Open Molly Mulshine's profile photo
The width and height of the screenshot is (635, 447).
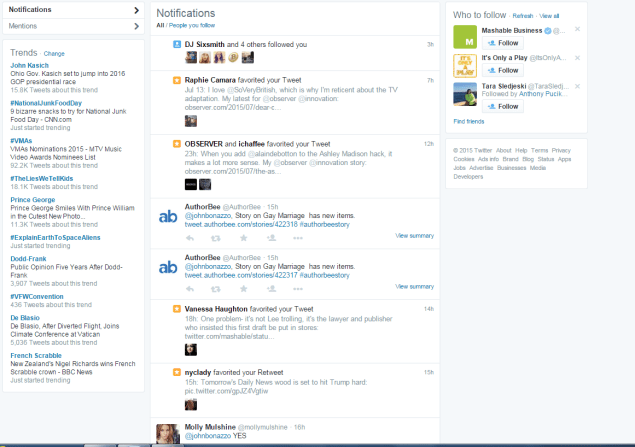168,434
